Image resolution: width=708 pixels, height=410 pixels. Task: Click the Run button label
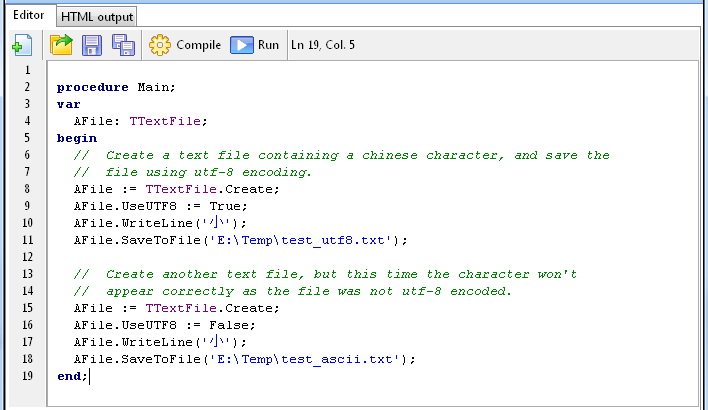(268, 45)
